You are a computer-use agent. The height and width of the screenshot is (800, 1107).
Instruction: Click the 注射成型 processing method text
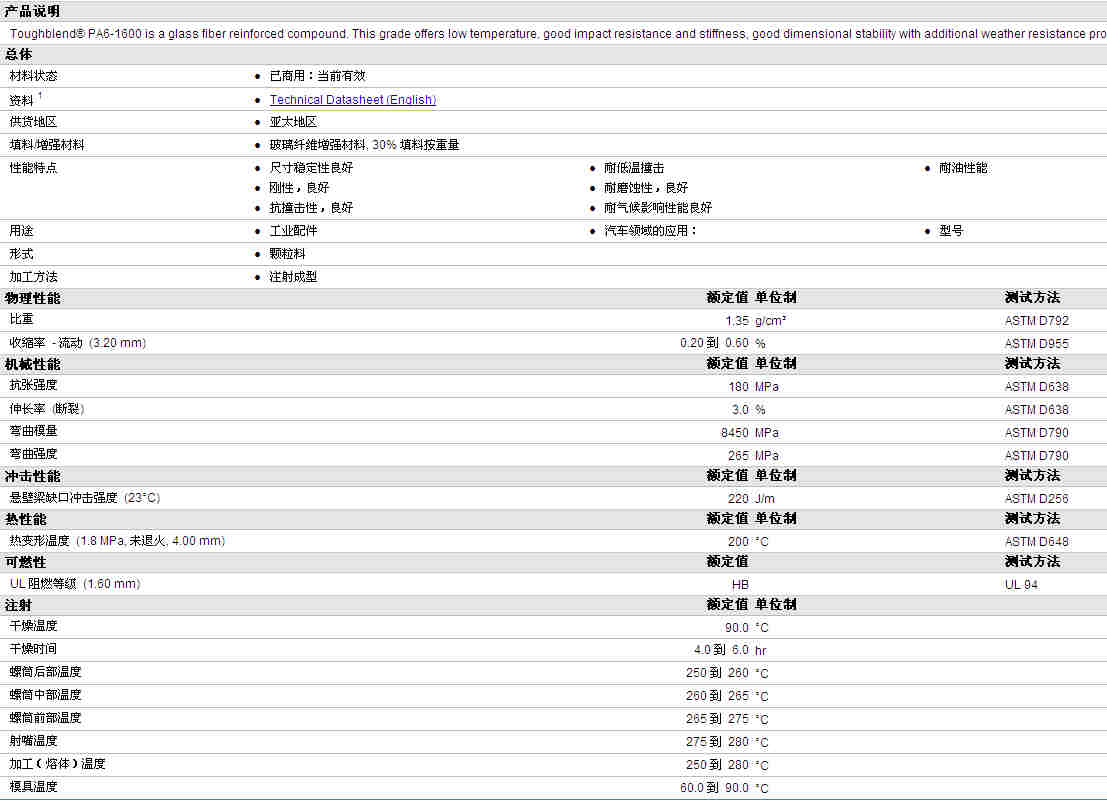coord(293,277)
